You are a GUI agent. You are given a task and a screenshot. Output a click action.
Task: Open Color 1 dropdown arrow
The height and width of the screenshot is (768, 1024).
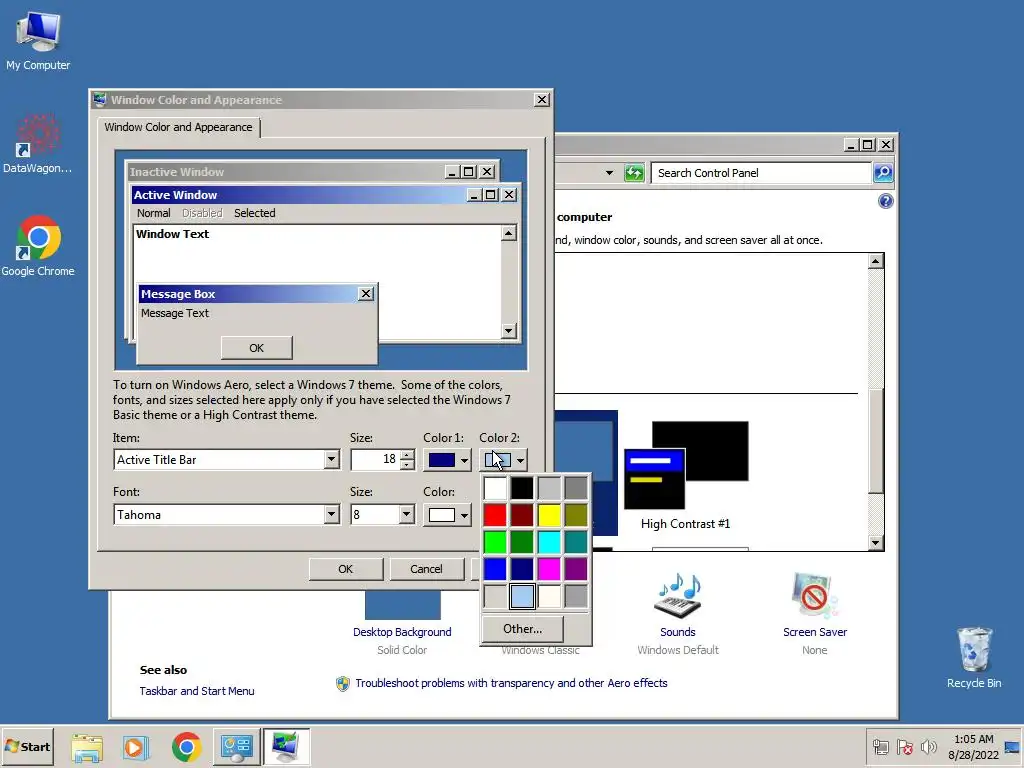(464, 460)
